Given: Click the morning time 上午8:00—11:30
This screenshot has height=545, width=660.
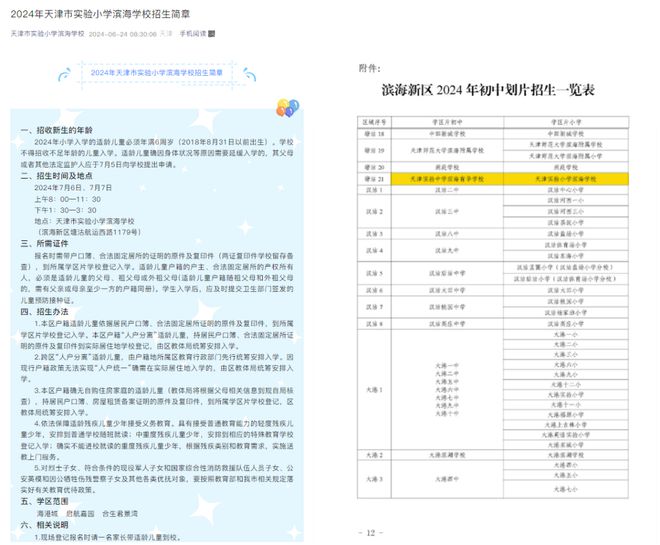Looking at the screenshot, I should pos(67,199).
